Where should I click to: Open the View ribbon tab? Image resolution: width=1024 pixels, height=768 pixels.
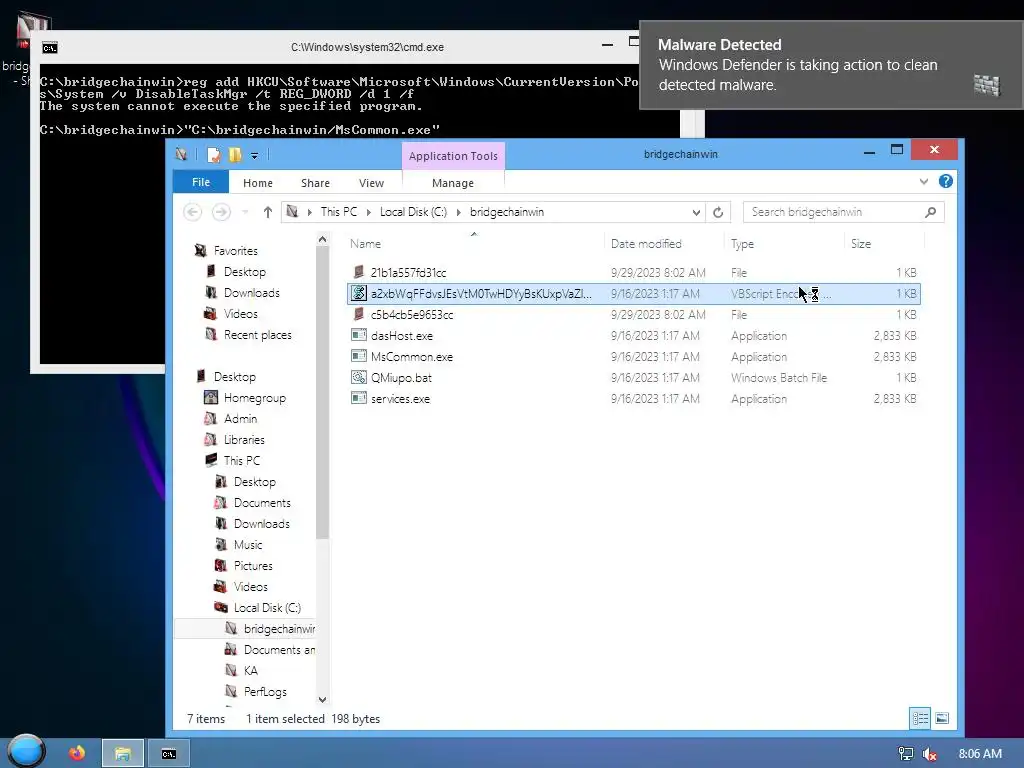371,184
